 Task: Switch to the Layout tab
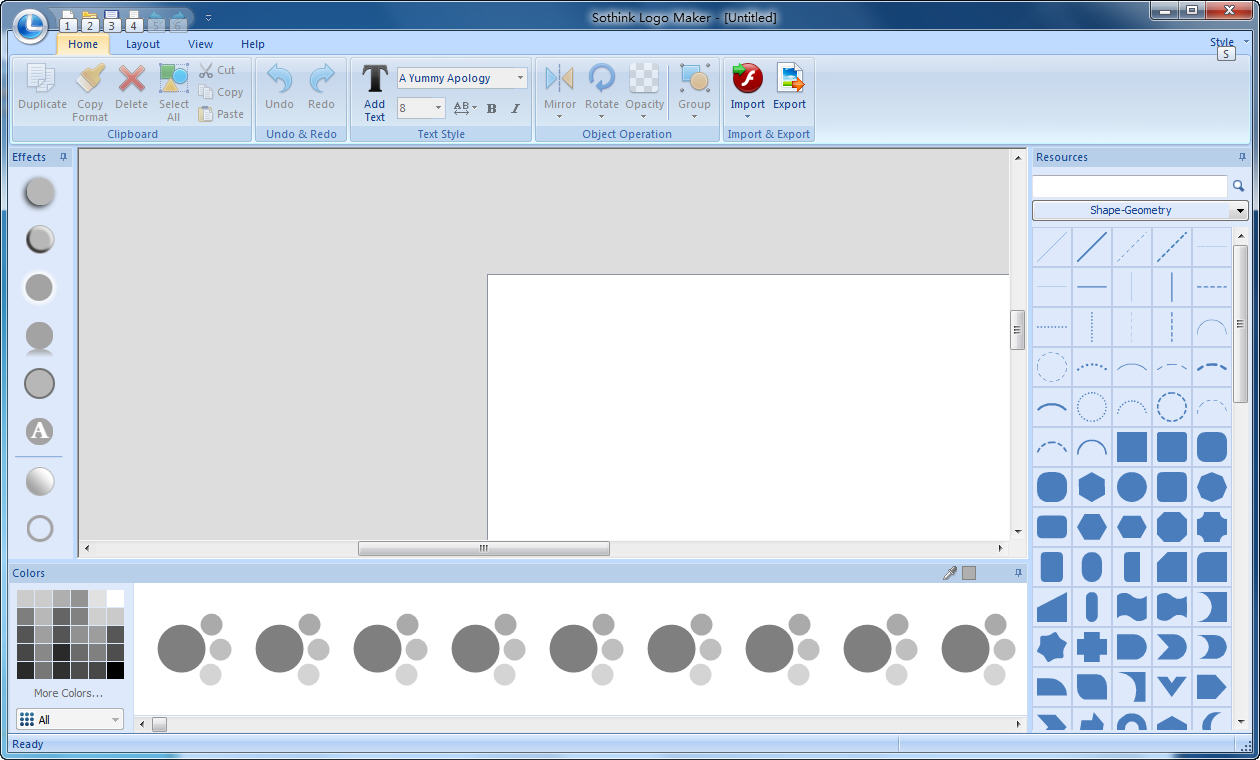[x=143, y=44]
